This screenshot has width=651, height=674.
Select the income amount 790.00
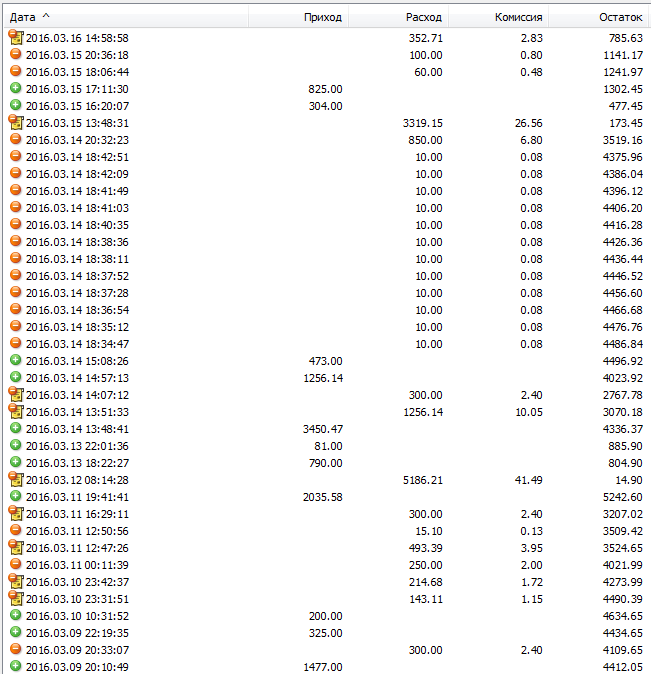[326, 463]
